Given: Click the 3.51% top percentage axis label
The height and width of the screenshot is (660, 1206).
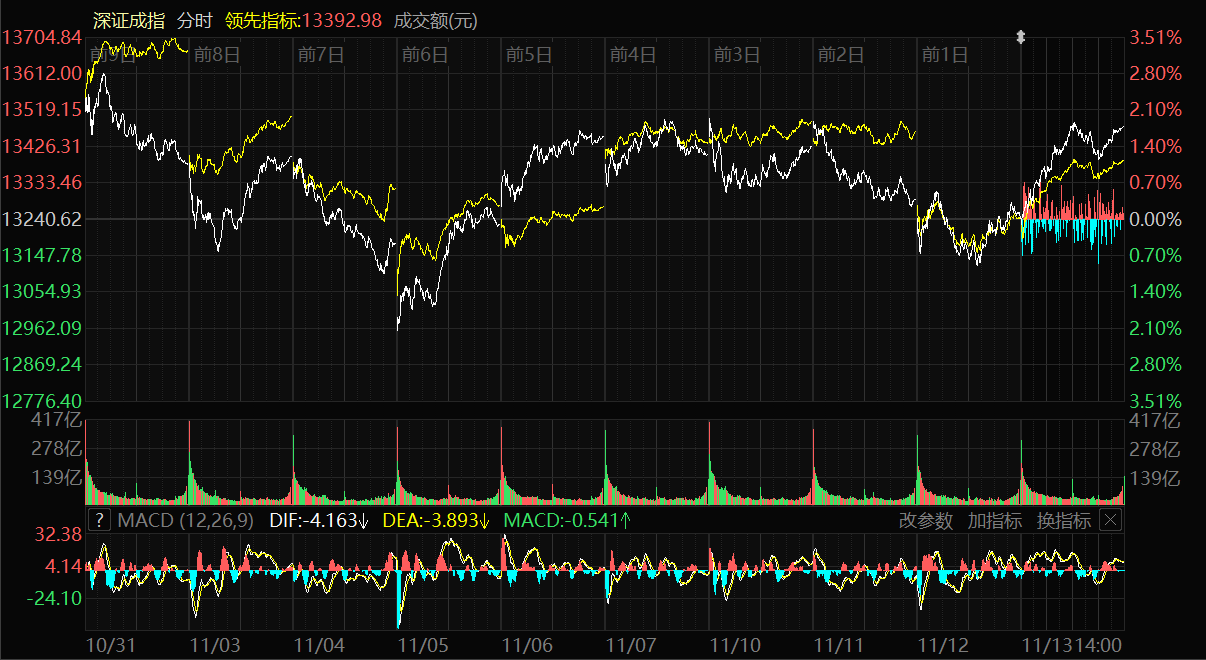Looking at the screenshot, I should coord(1156,38).
